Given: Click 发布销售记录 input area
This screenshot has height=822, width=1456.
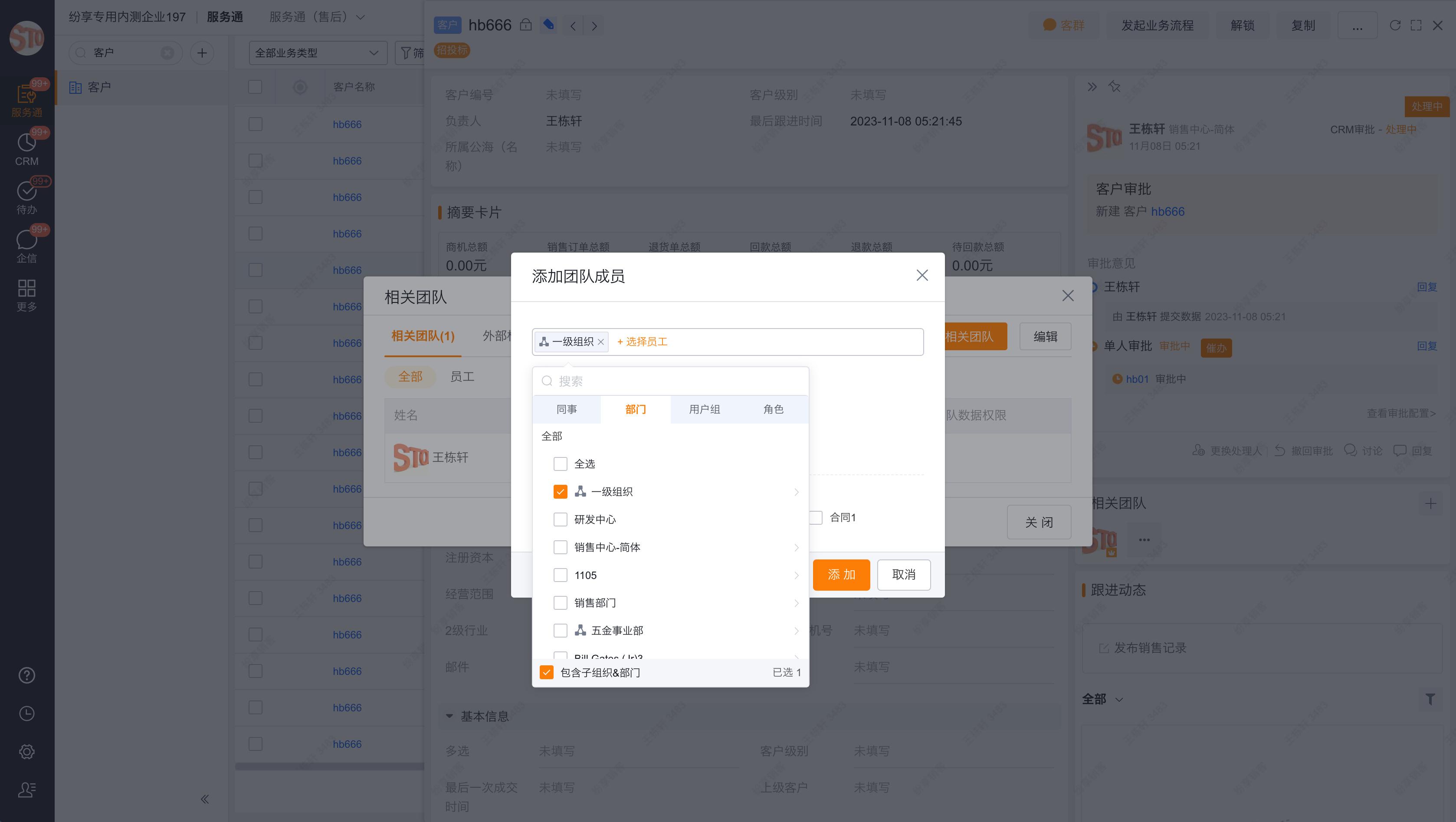Looking at the screenshot, I should coord(1263,648).
